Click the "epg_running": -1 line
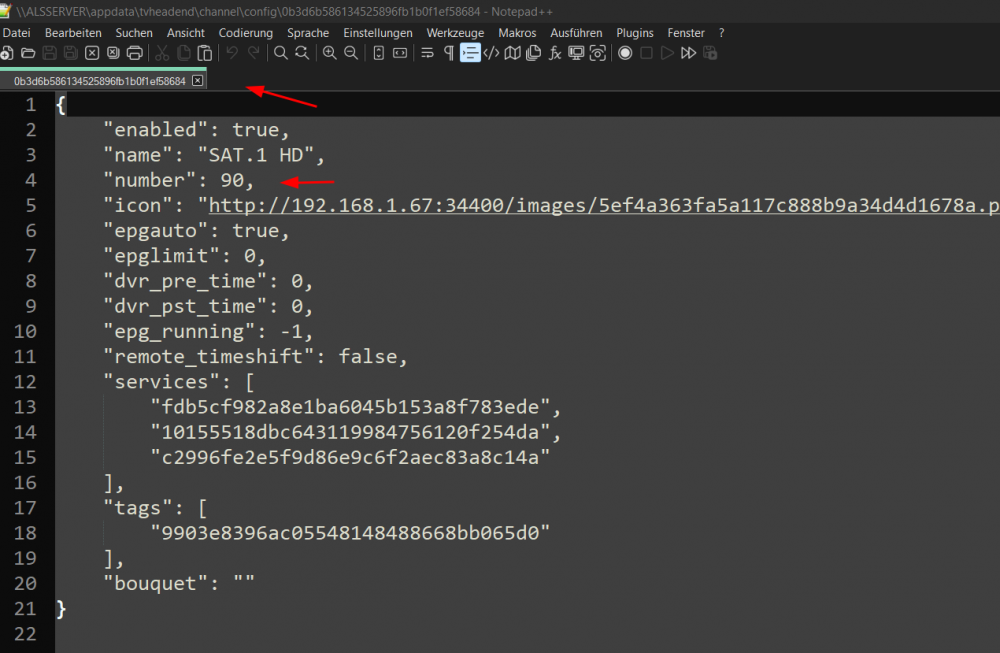 tap(208, 332)
